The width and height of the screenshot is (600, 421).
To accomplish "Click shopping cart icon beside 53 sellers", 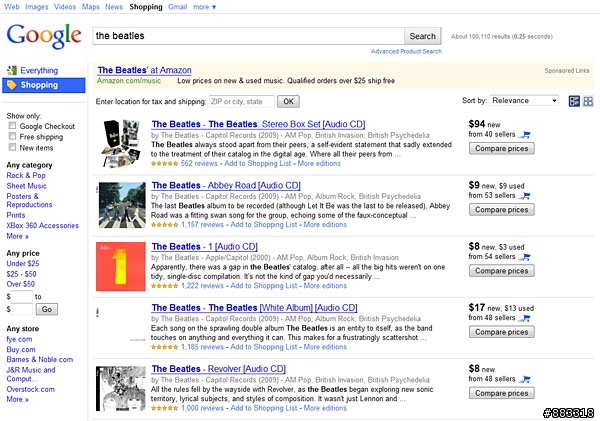I will click(525, 196).
